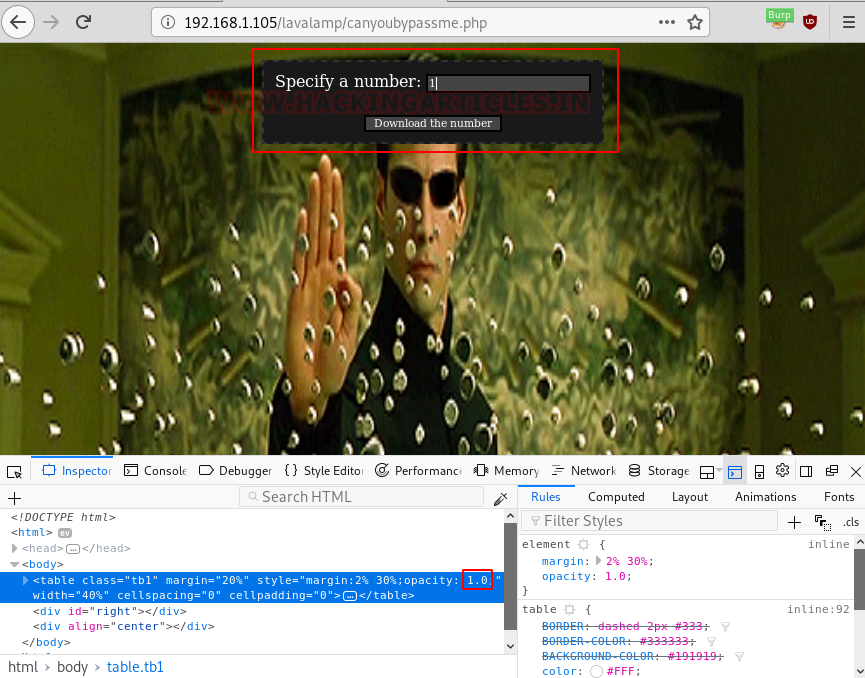Image resolution: width=865 pixels, height=678 pixels.
Task: Click the Specify a number input field
Action: point(508,83)
